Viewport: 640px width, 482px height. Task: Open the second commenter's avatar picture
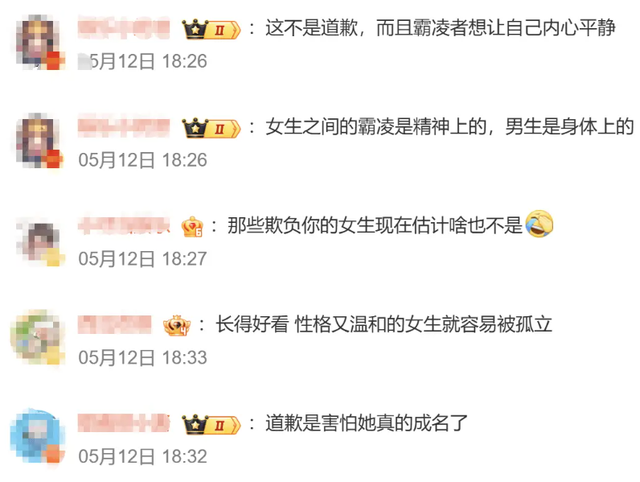(40, 140)
